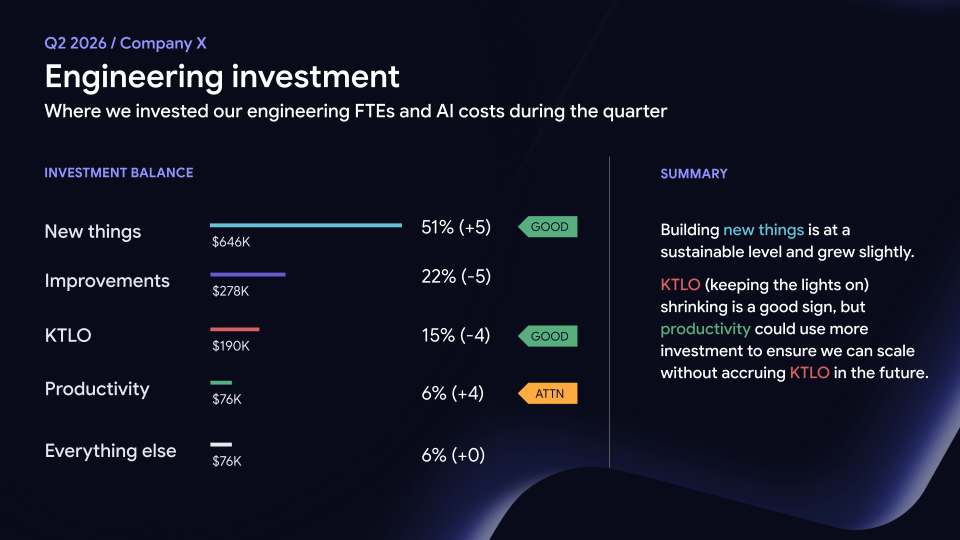Click the 51% (+5) value
The height and width of the screenshot is (540, 960).
click(456, 227)
